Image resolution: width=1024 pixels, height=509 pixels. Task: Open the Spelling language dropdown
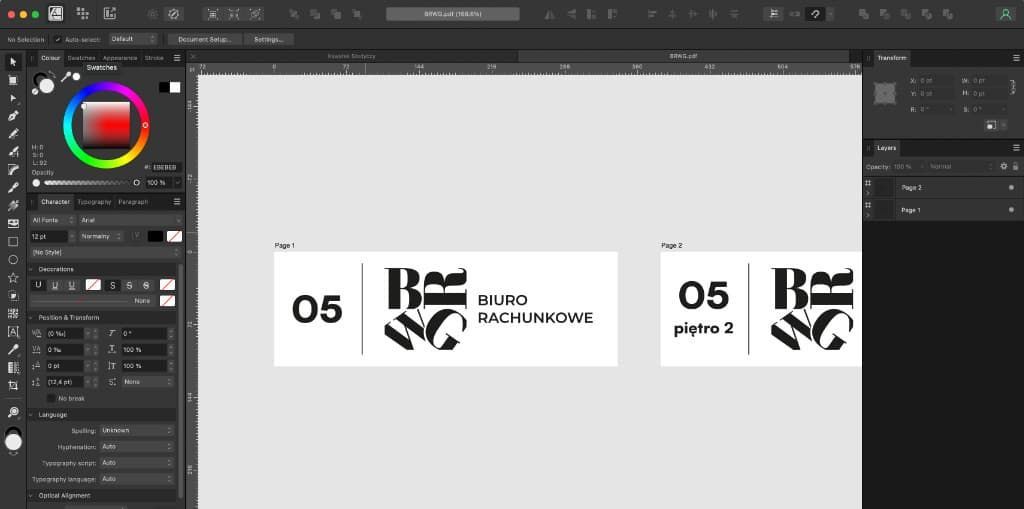click(x=137, y=430)
